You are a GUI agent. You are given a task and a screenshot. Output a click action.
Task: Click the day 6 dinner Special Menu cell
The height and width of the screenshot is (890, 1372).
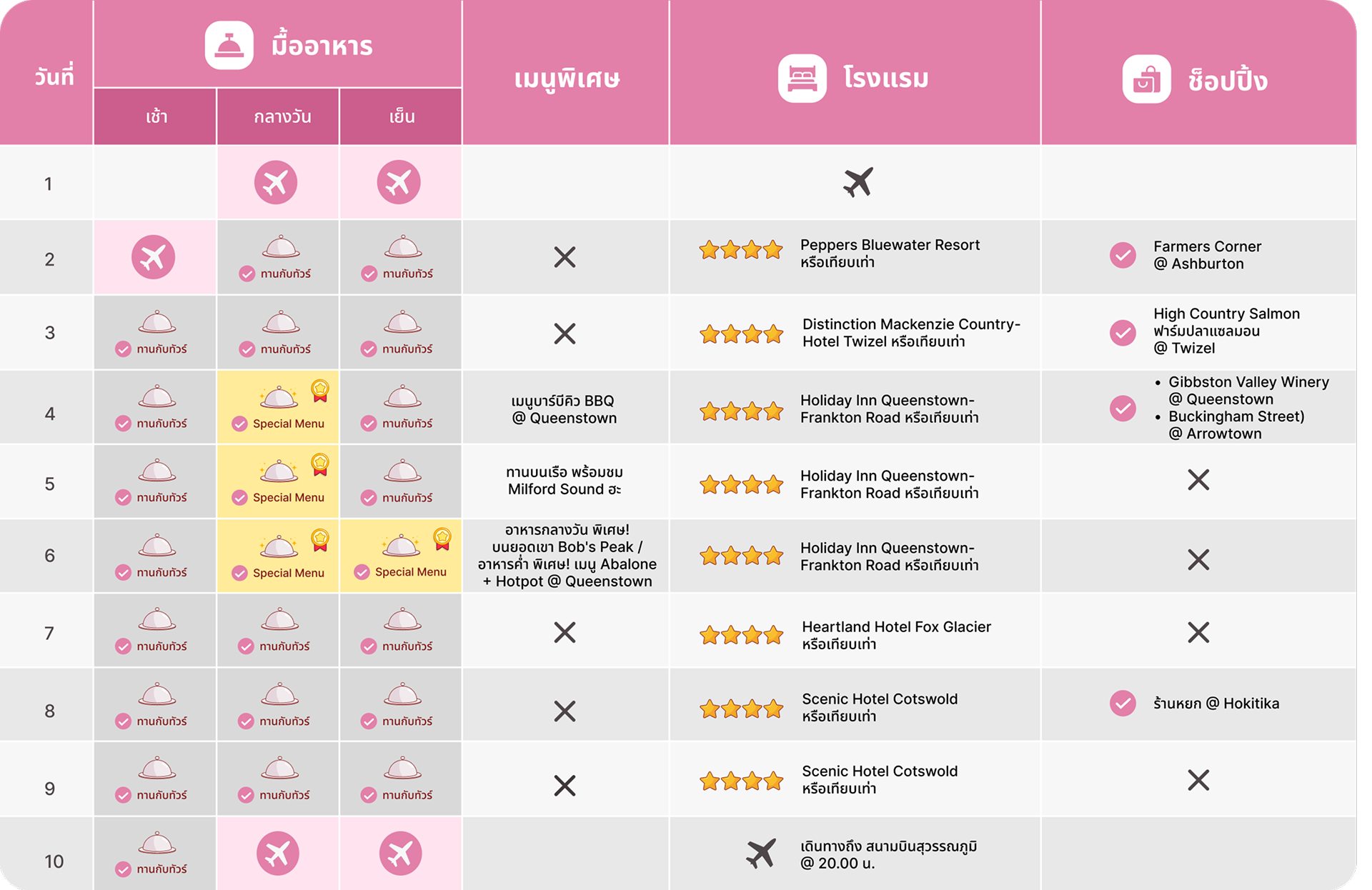[x=401, y=556]
